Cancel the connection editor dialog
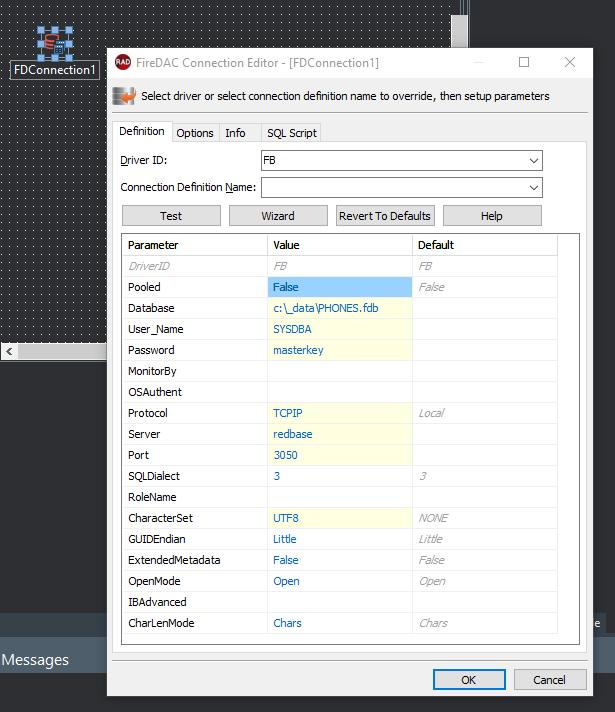 pos(550,680)
